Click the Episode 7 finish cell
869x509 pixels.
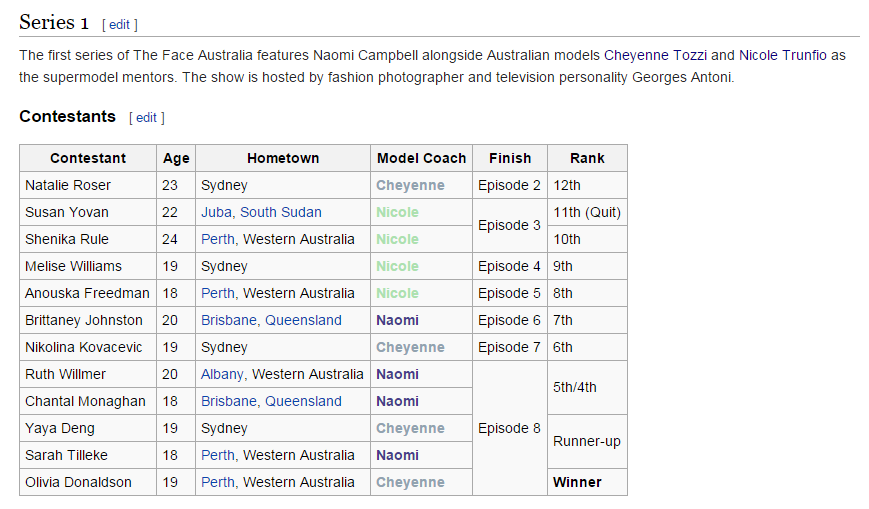510,347
